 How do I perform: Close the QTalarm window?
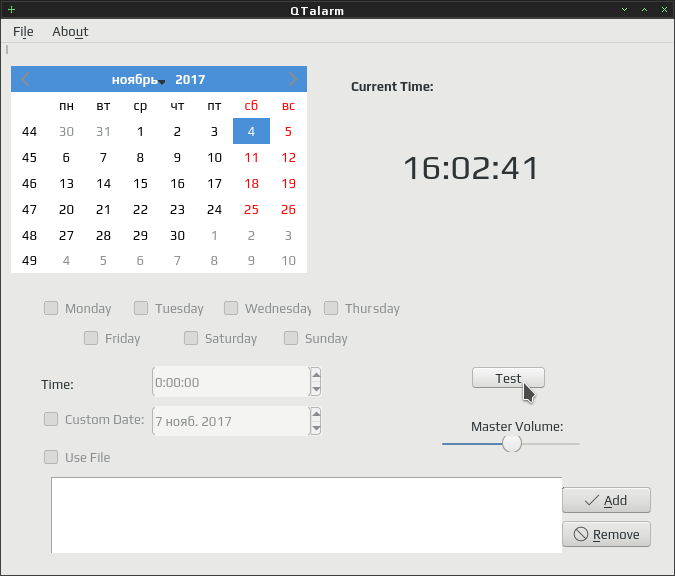664,9
